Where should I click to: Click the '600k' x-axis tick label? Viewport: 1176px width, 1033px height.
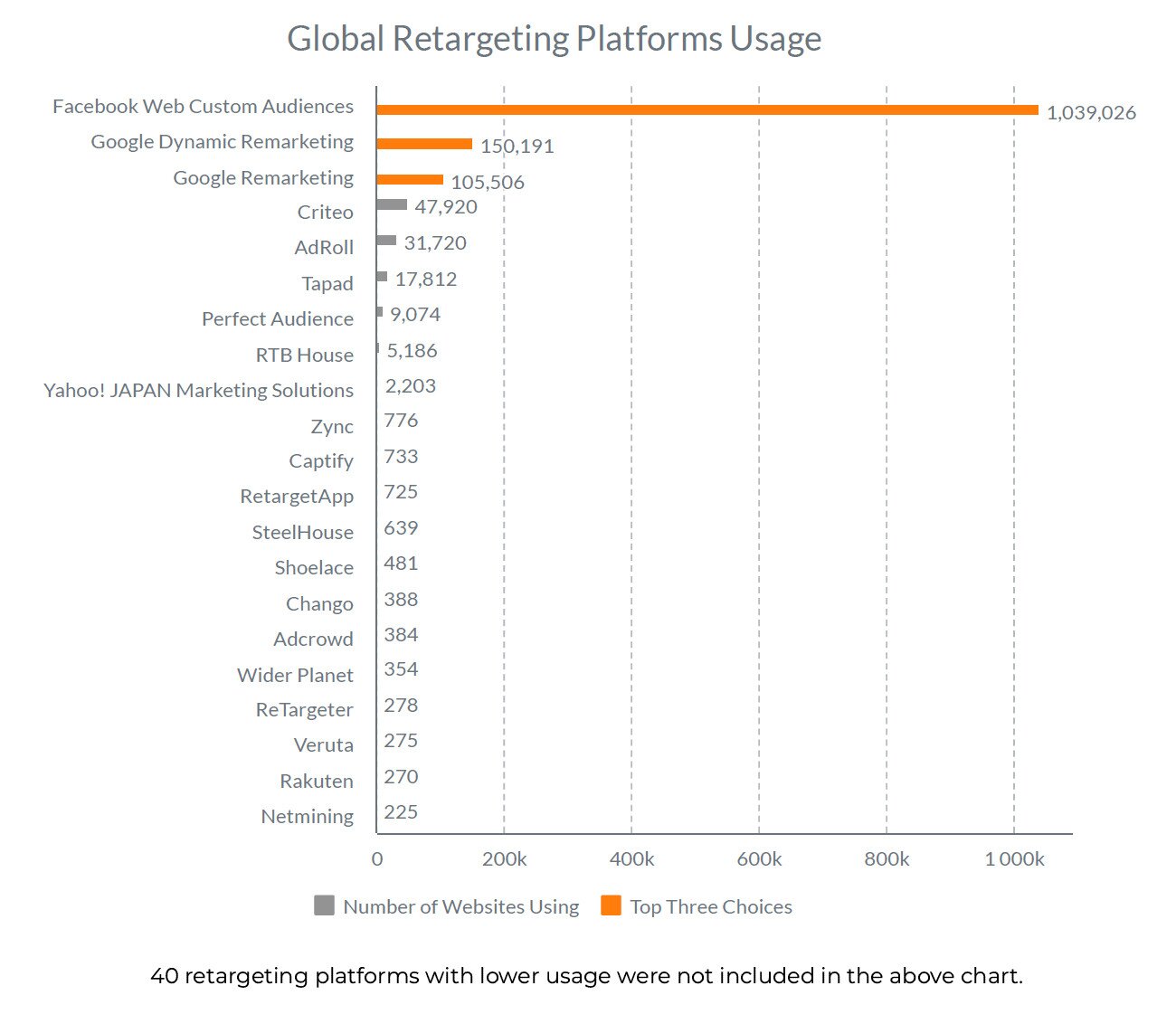pos(759,859)
